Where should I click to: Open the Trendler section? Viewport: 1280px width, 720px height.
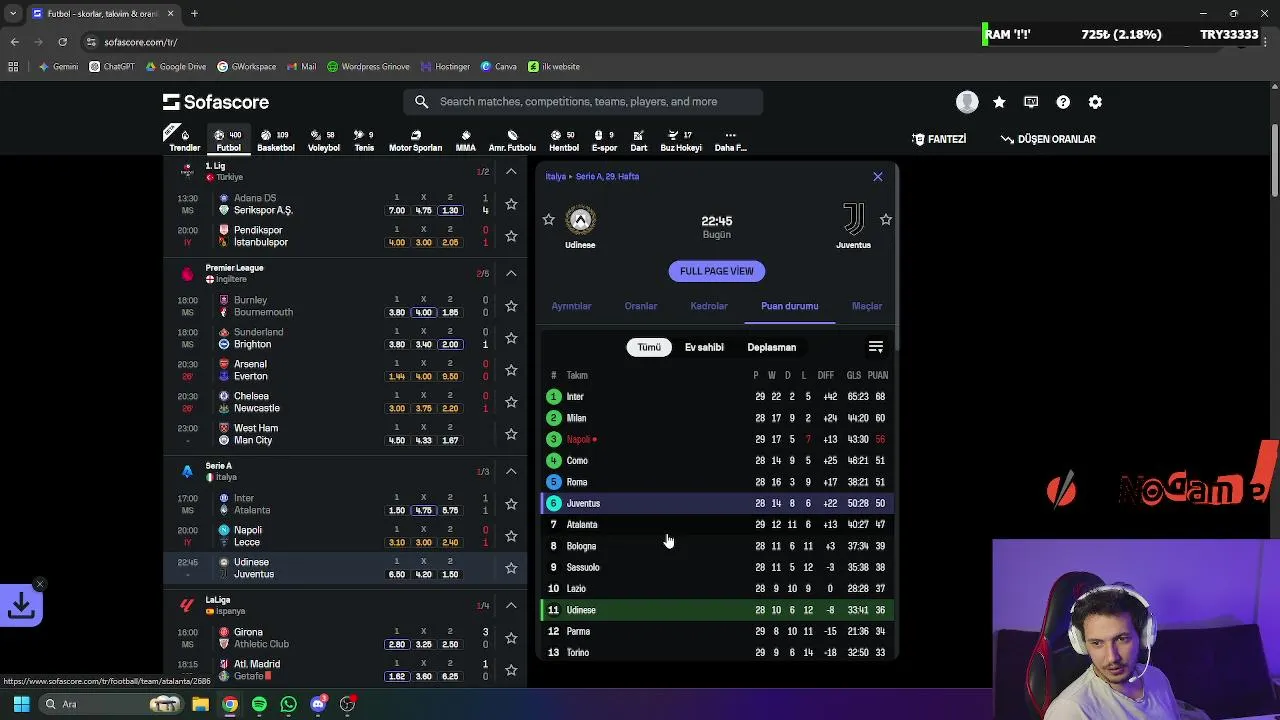pos(184,141)
